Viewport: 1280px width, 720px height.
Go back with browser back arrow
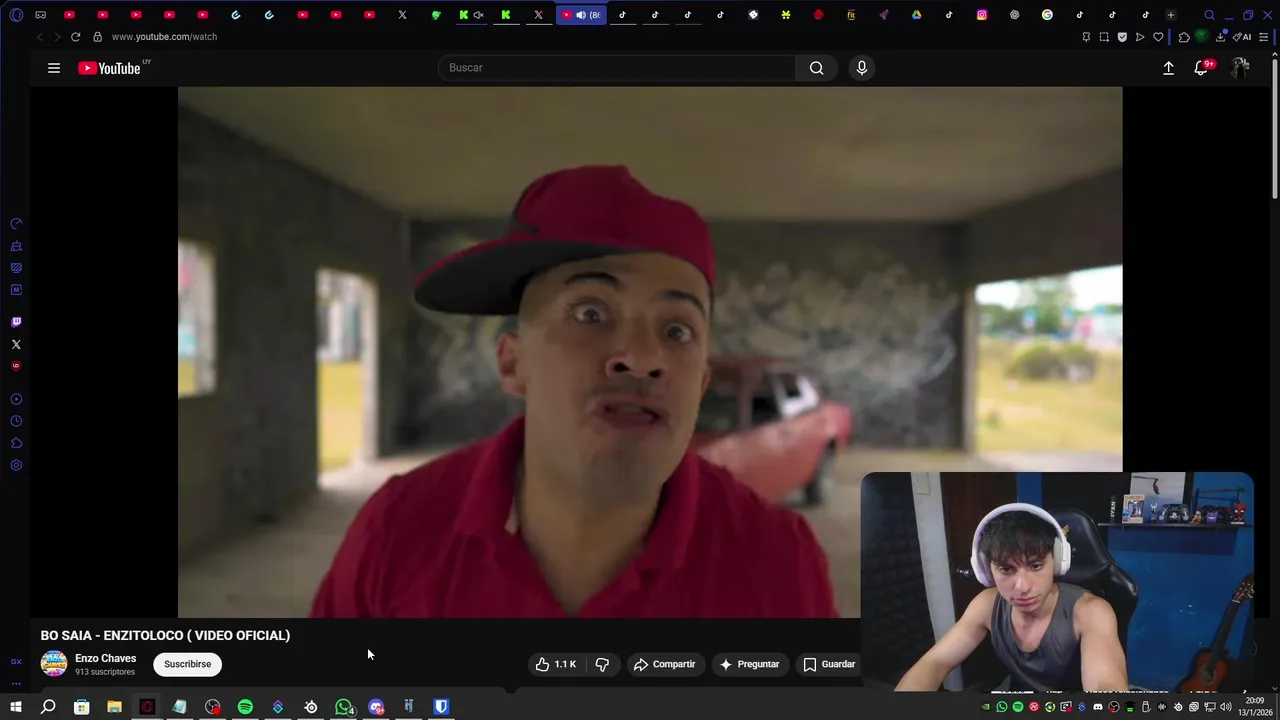40,37
